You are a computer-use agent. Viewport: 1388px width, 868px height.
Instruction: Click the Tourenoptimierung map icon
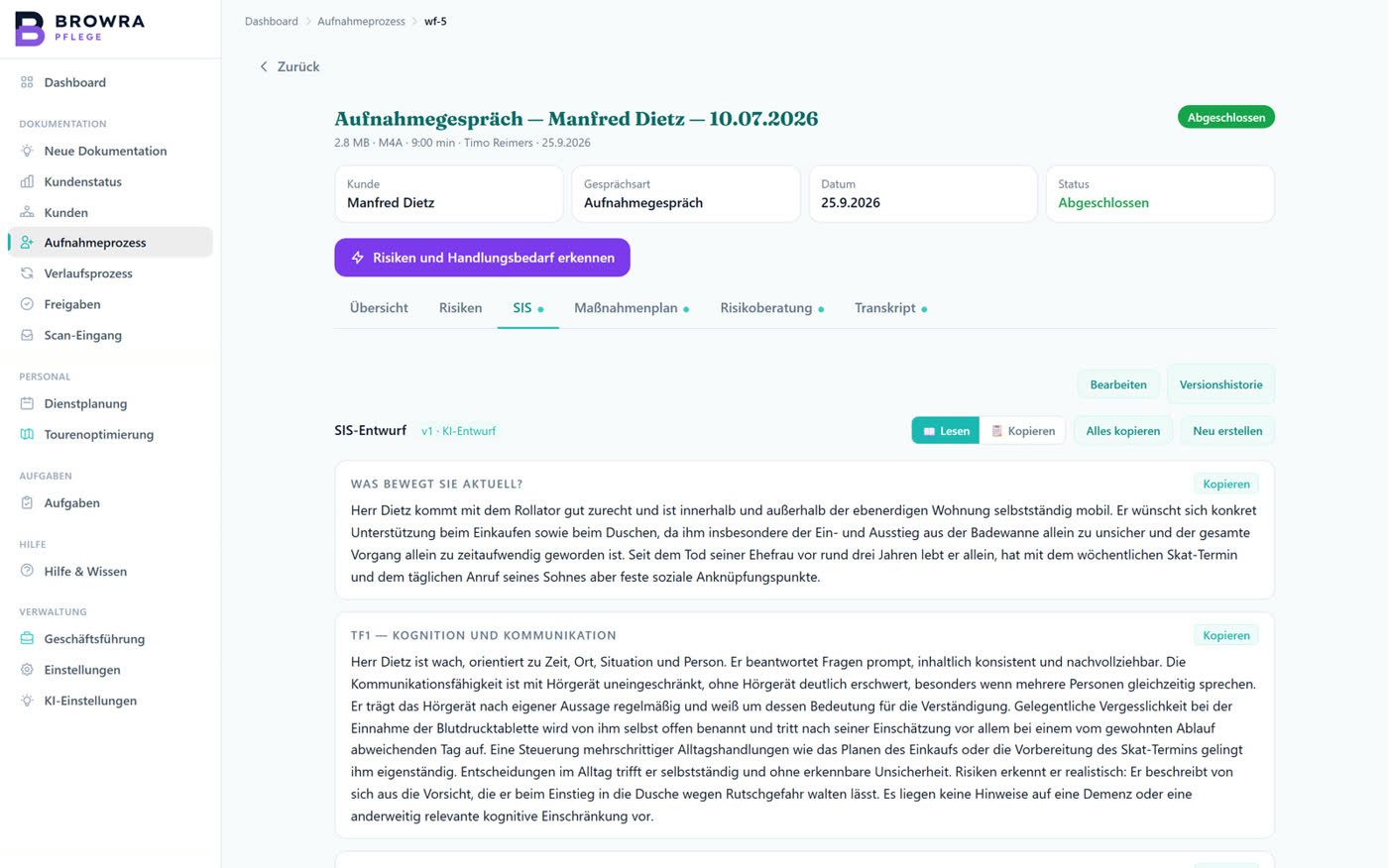pos(27,434)
